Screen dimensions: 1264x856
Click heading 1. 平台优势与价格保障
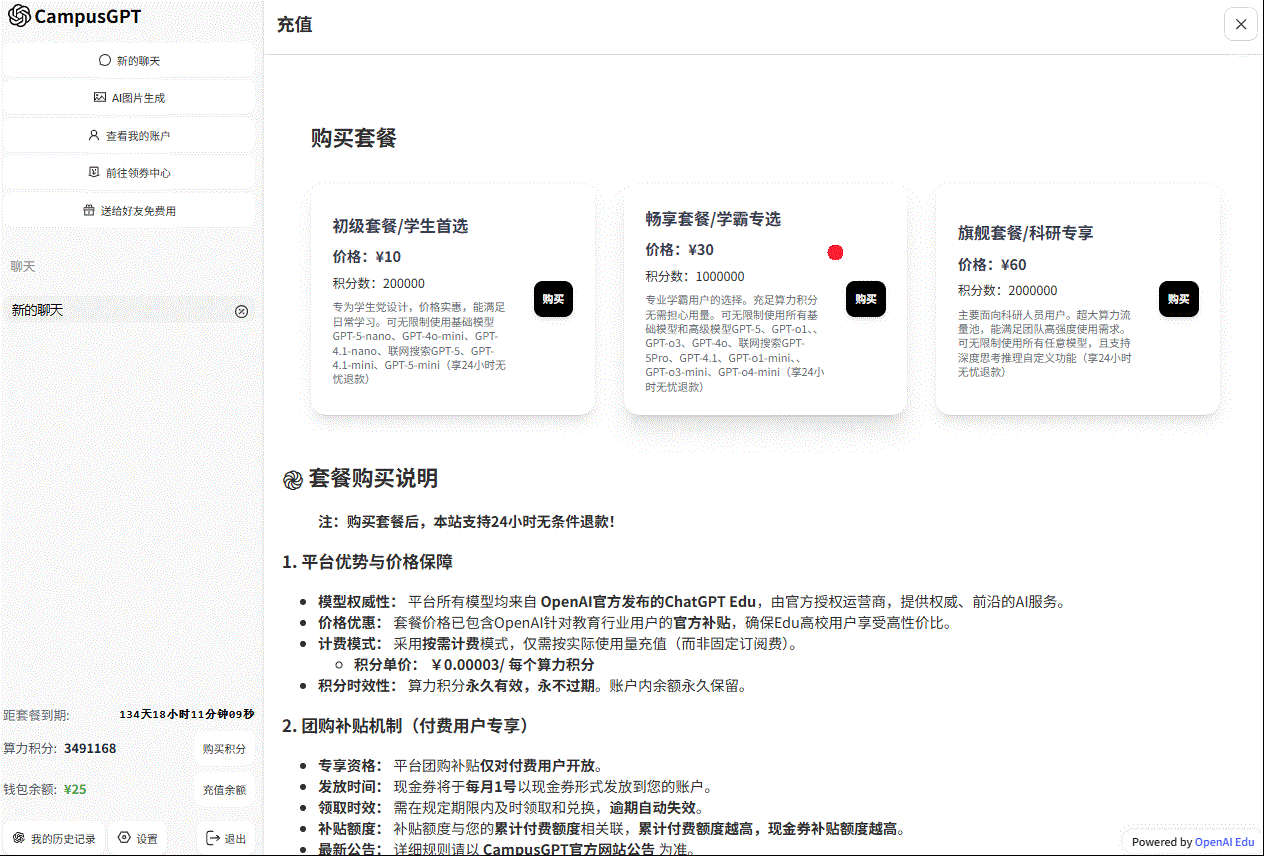click(368, 562)
